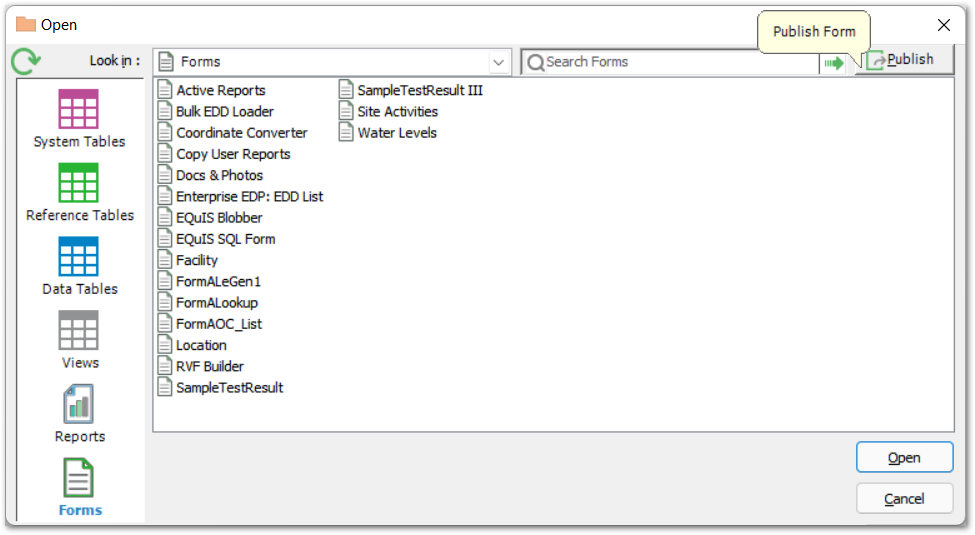Click the Facility form icon
The image size is (975, 535).
tap(165, 260)
